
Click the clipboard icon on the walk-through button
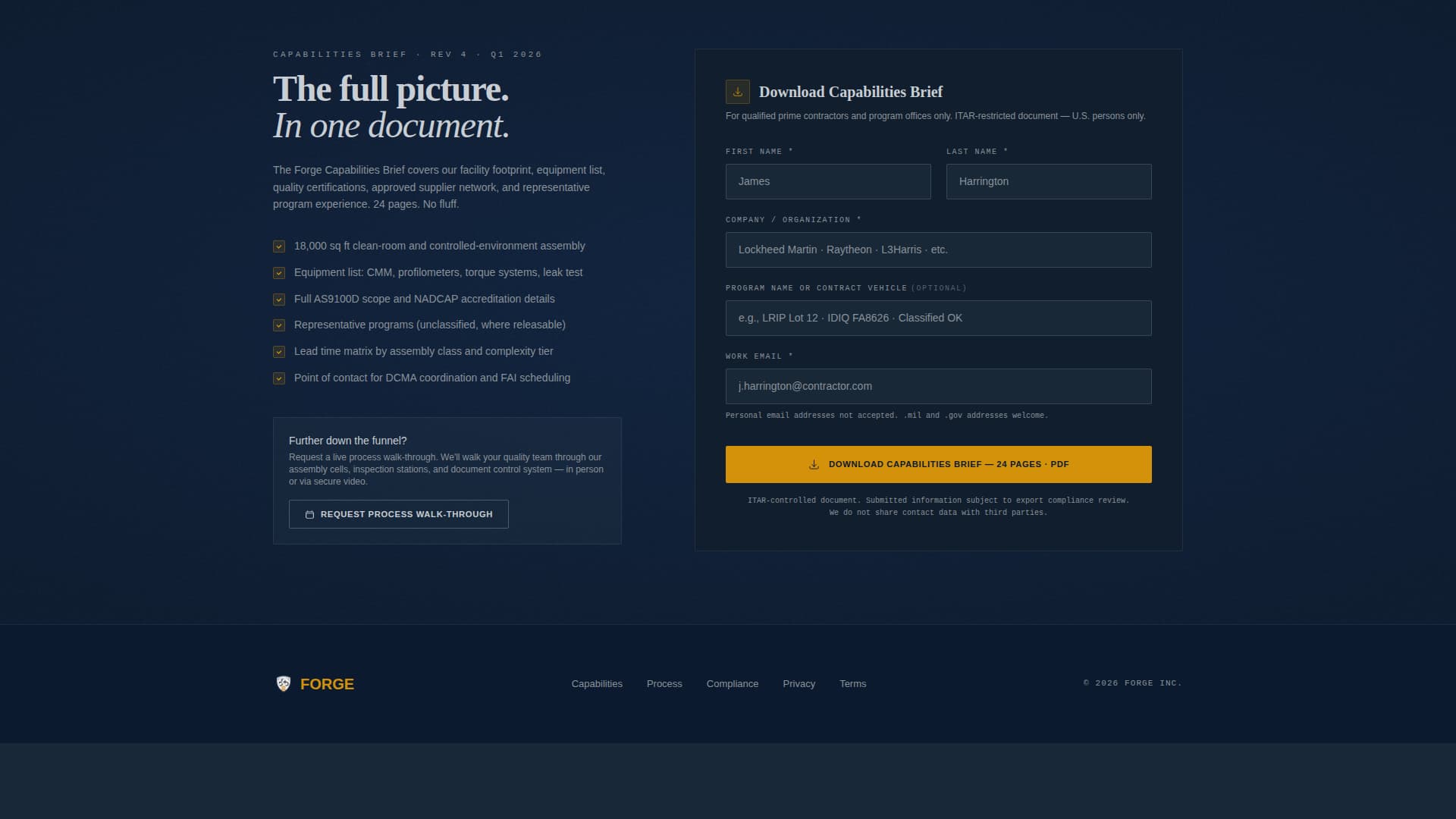309,514
